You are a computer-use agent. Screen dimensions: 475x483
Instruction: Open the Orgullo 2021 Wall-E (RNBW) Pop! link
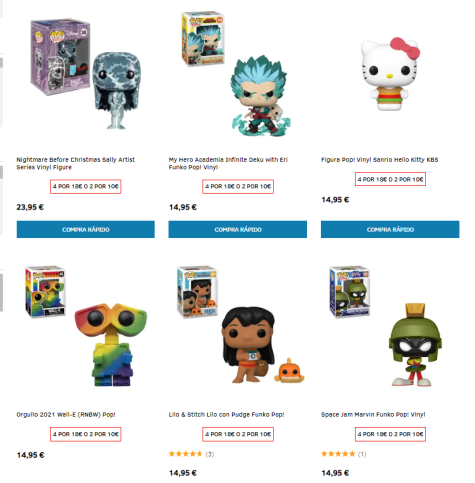(66, 415)
